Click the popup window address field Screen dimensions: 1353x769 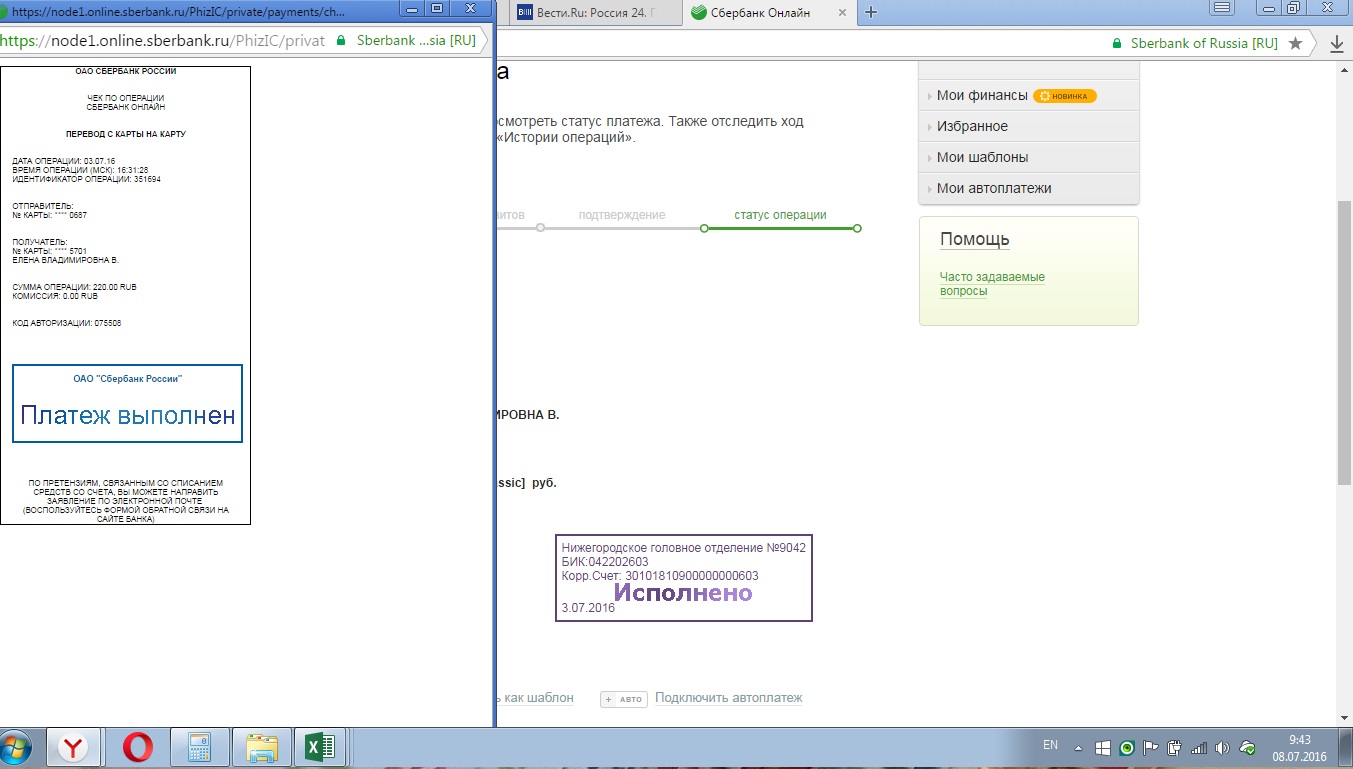165,41
